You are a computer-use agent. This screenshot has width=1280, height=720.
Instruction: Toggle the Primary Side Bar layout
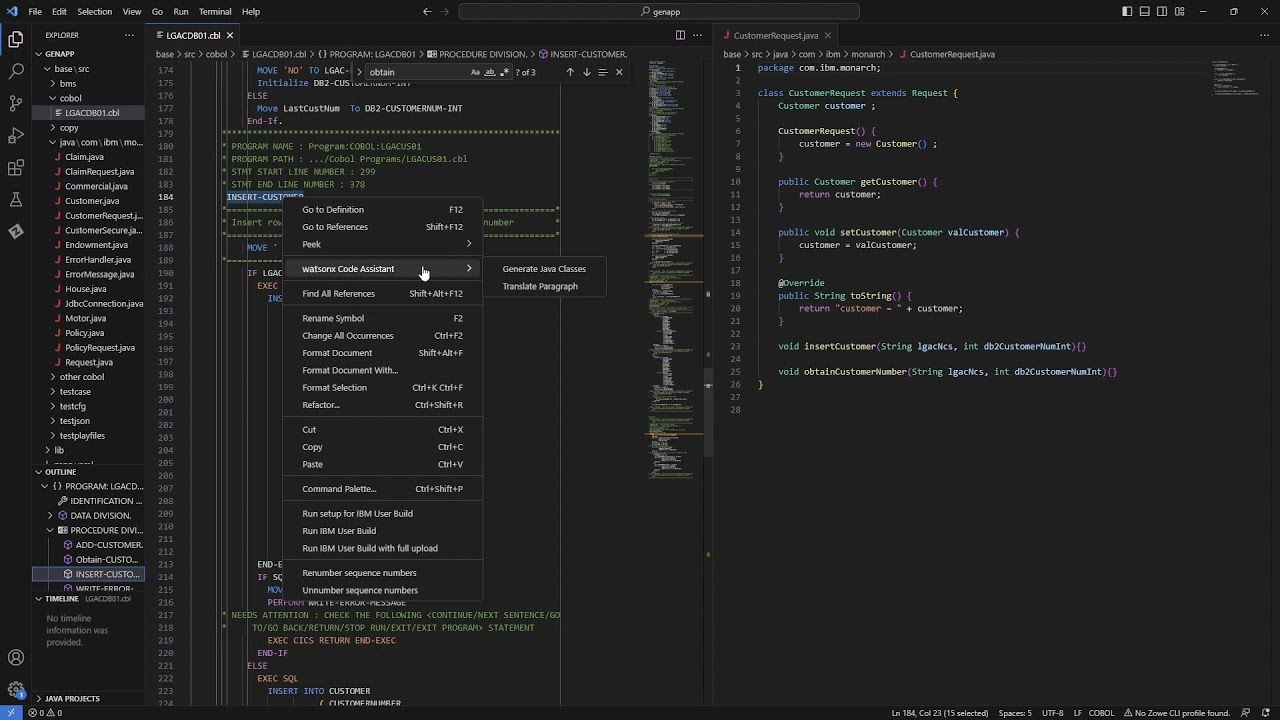point(1127,12)
